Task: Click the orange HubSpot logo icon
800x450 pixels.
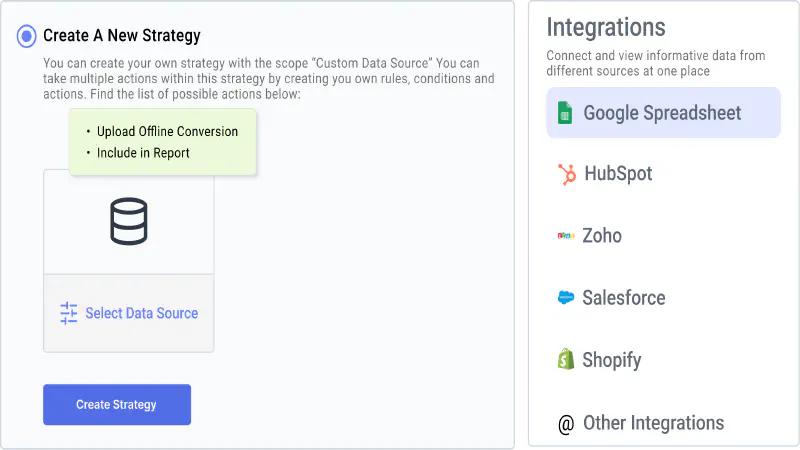Action: (x=566, y=174)
